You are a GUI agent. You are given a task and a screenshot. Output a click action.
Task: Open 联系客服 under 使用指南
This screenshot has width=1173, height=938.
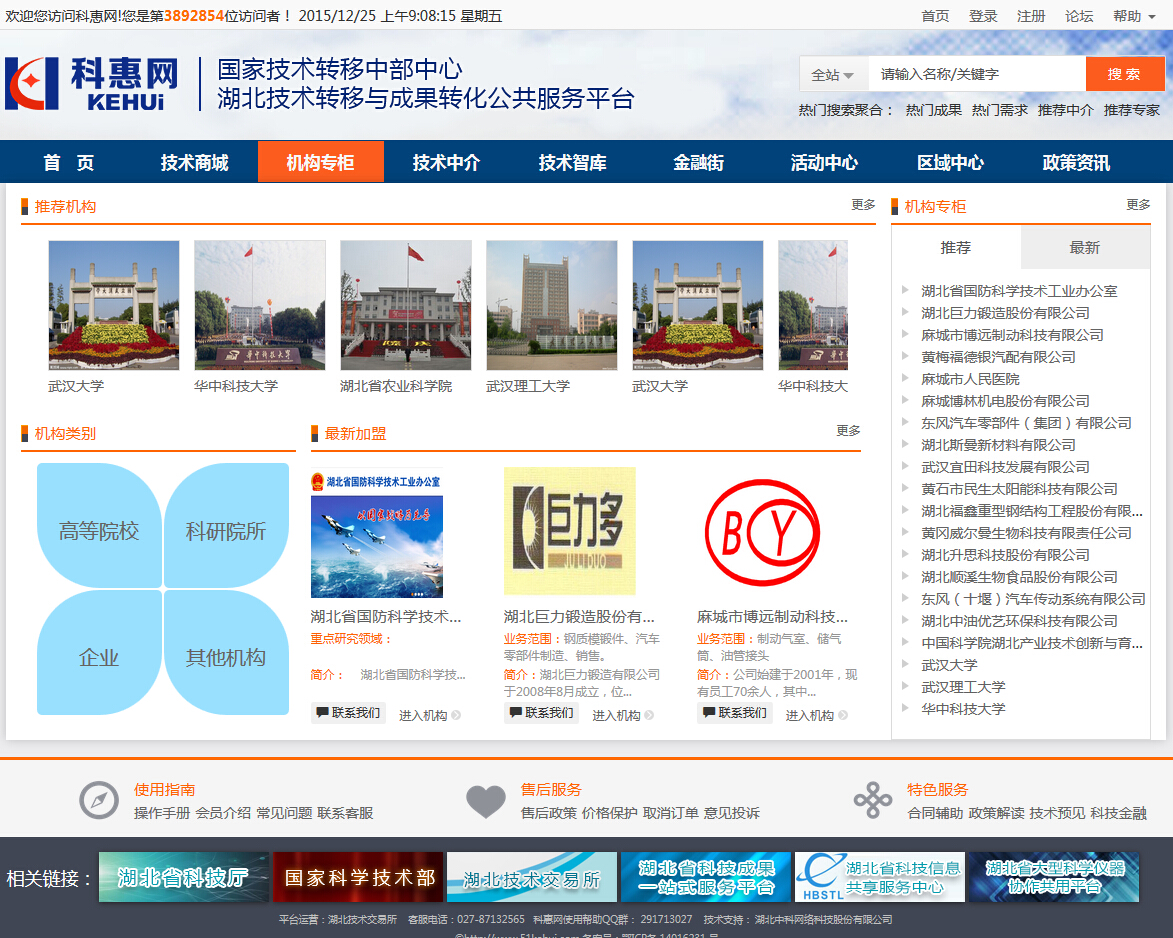(x=345, y=813)
